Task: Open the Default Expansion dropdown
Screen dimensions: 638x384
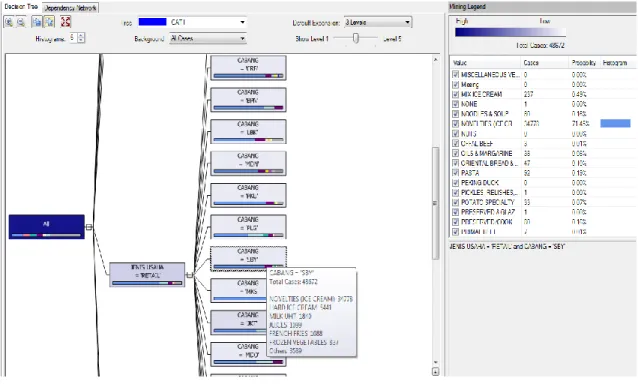Action: 378,22
